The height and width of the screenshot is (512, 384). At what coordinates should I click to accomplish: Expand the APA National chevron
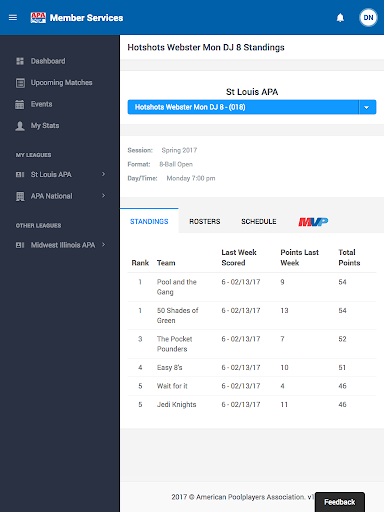coord(103,196)
